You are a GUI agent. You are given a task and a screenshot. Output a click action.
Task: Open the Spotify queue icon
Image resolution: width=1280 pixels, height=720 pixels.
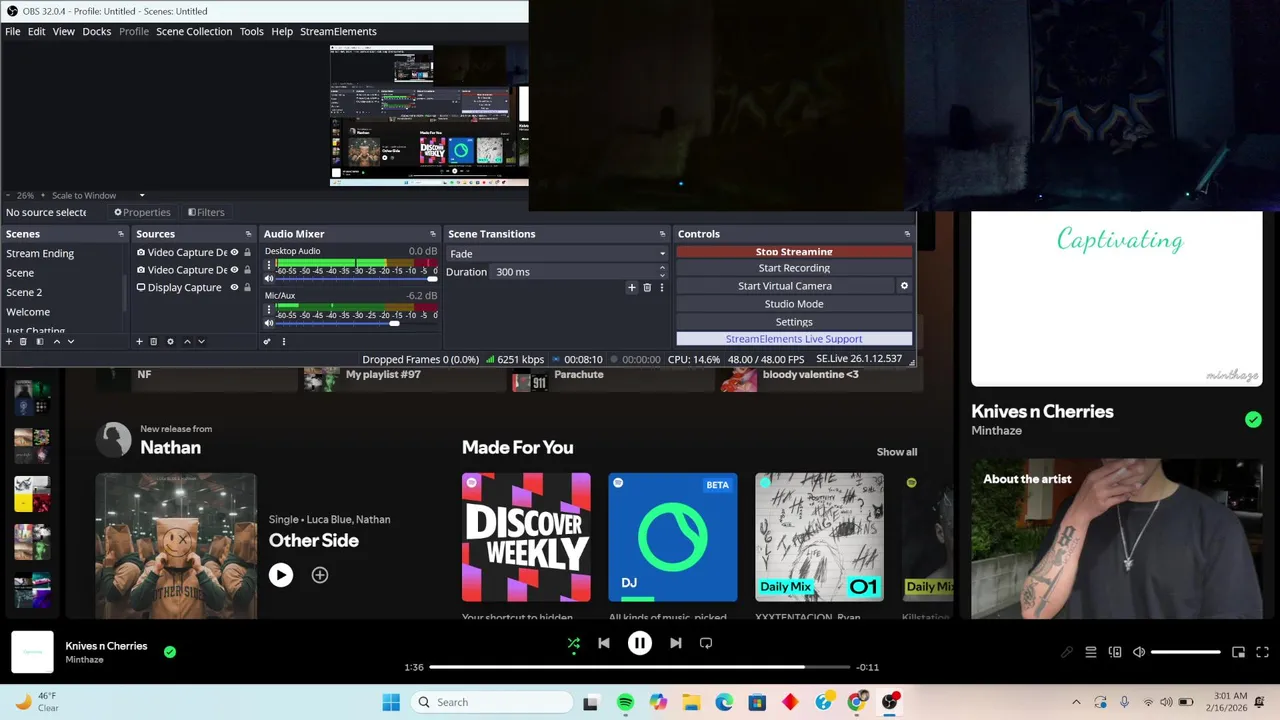[x=1091, y=652]
